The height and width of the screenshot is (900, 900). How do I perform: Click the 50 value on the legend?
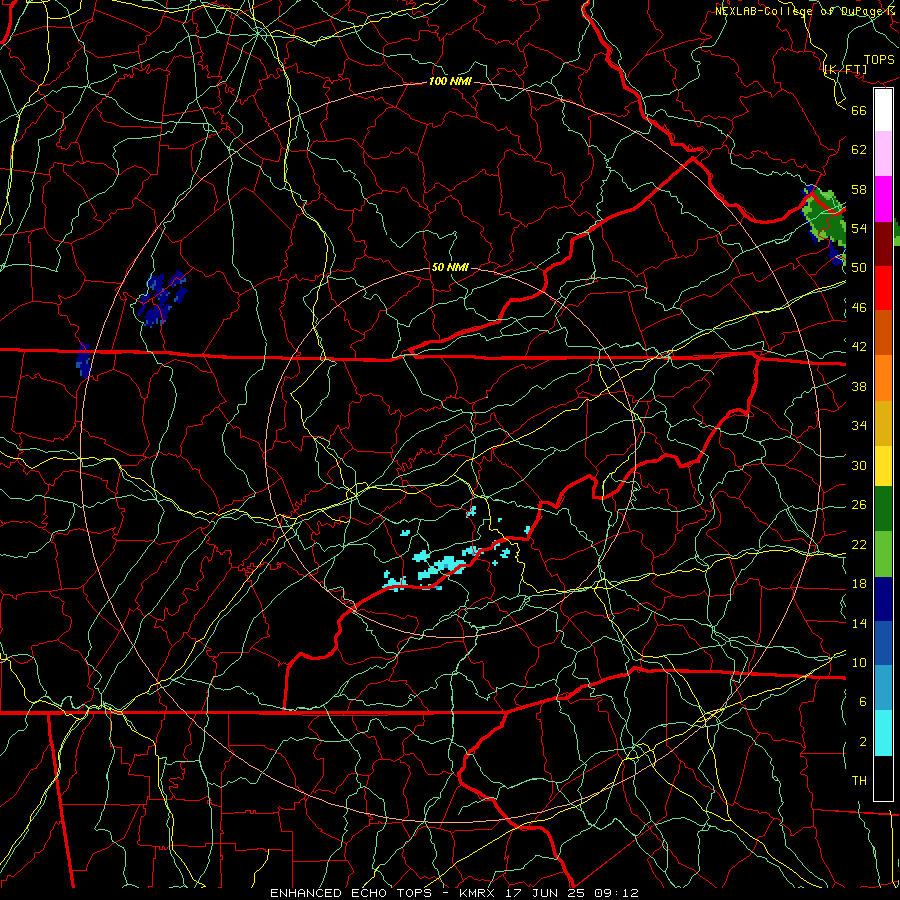point(859,268)
